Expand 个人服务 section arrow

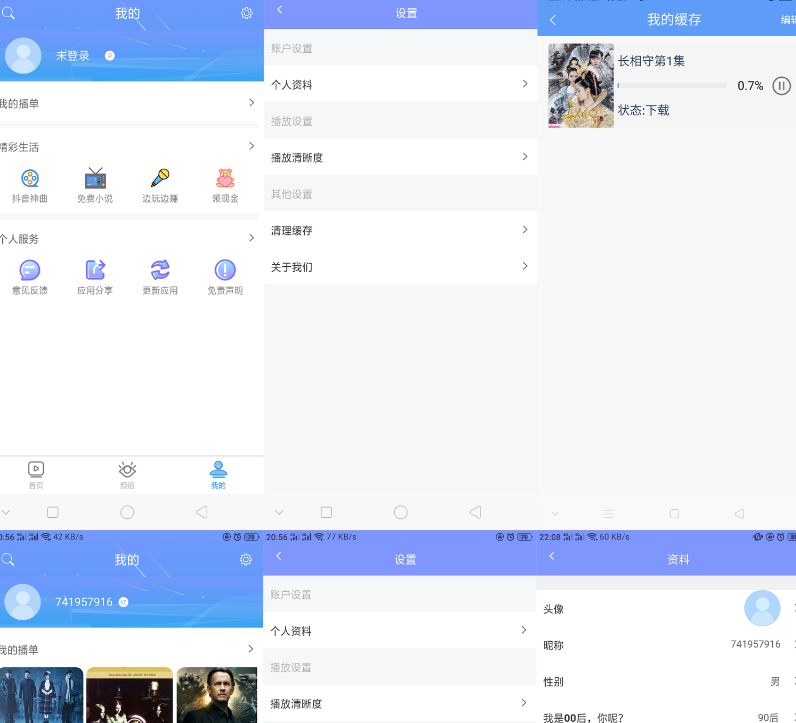251,238
